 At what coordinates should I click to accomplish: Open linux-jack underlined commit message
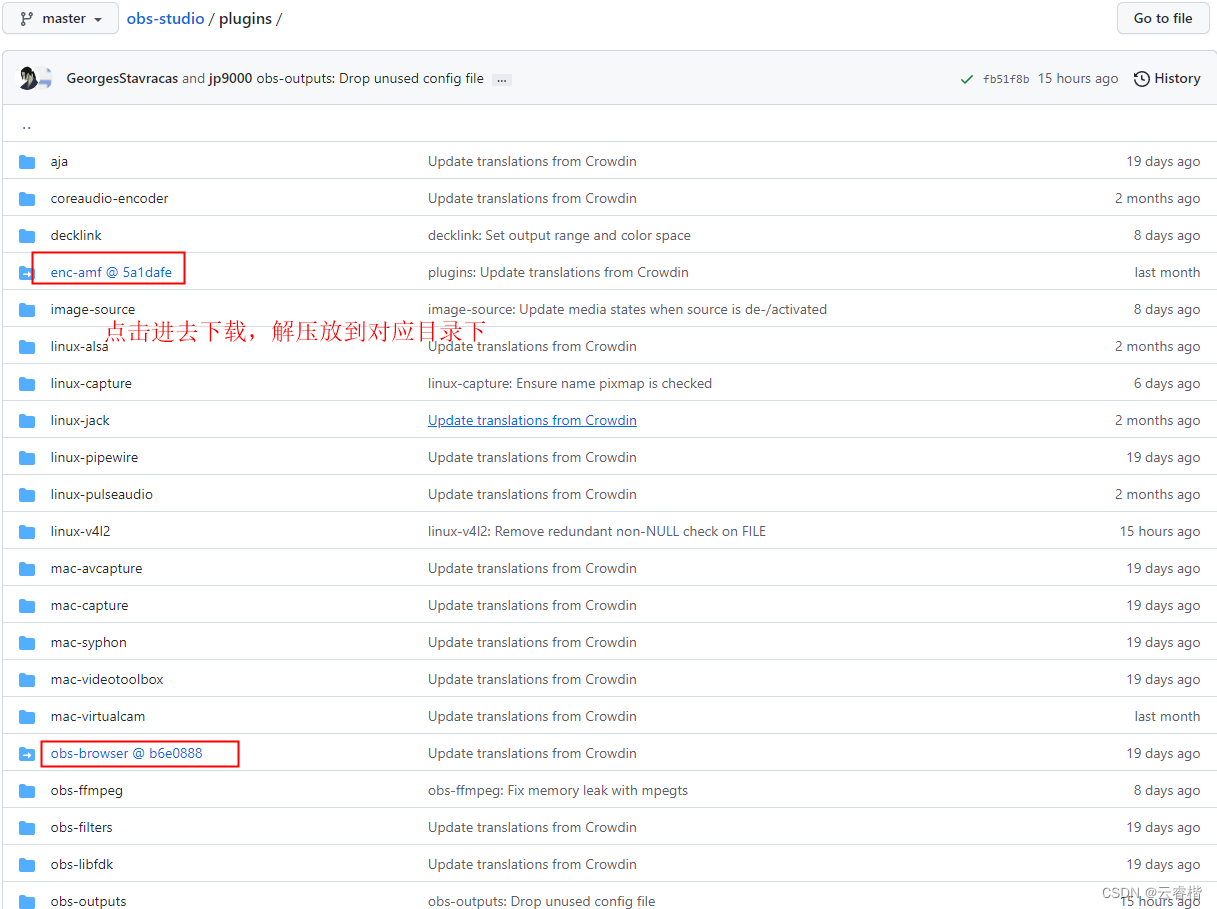(x=532, y=421)
